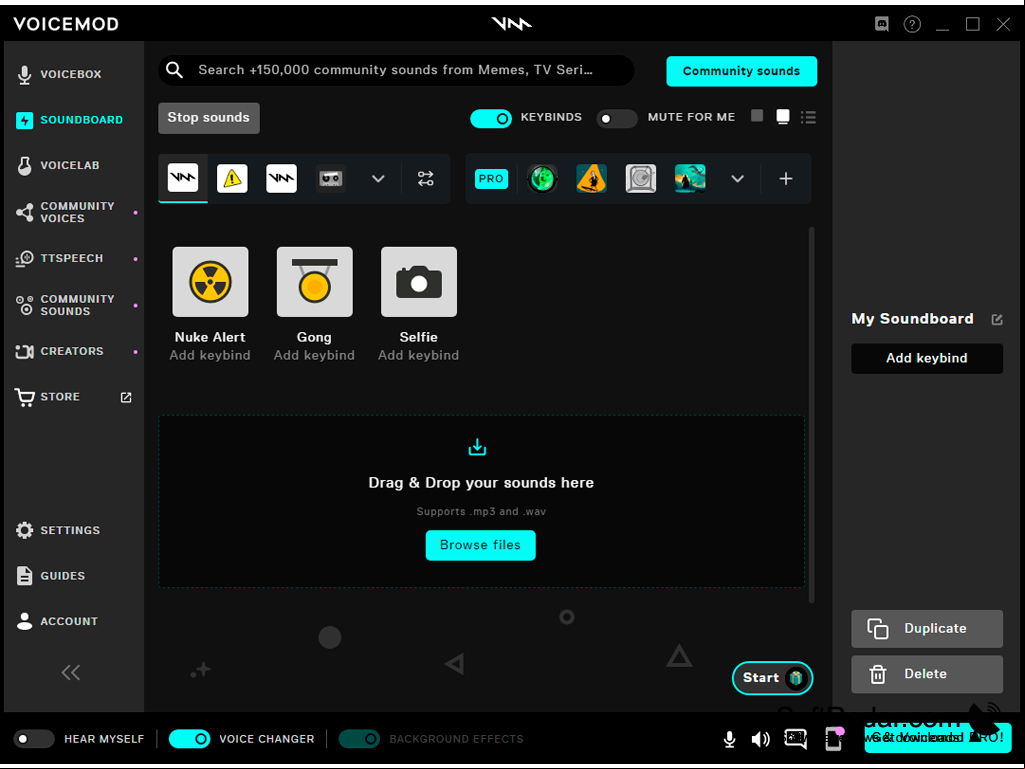The image size is (1025, 769).
Task: Duplicate the current soundboard
Action: pos(927,628)
